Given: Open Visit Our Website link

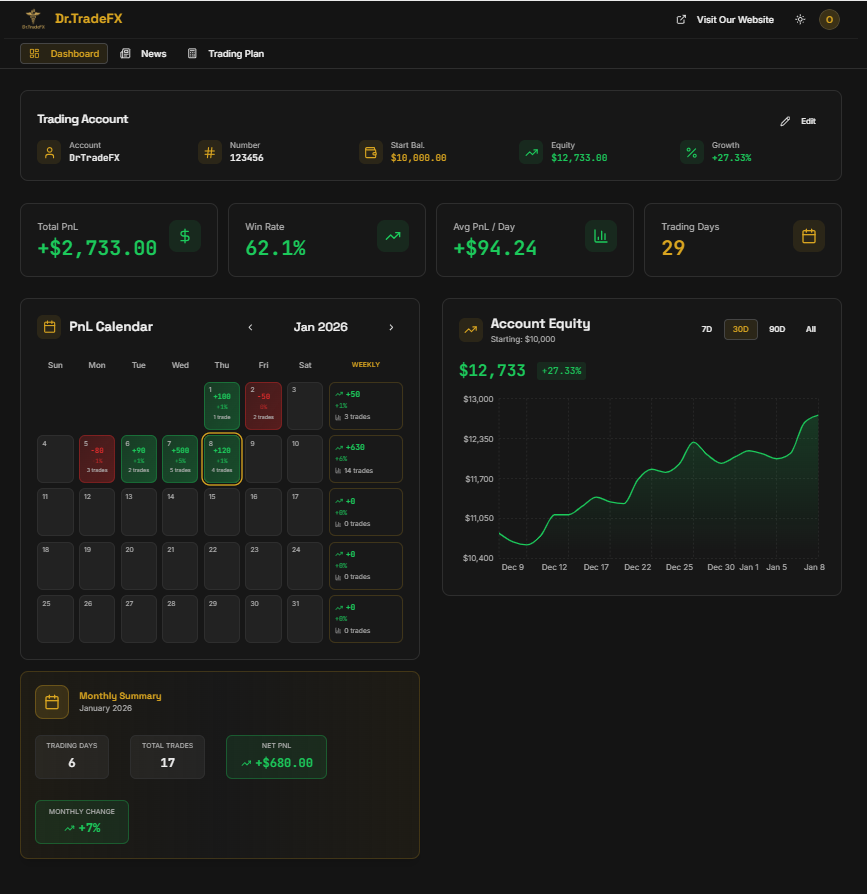Looking at the screenshot, I should (x=725, y=19).
